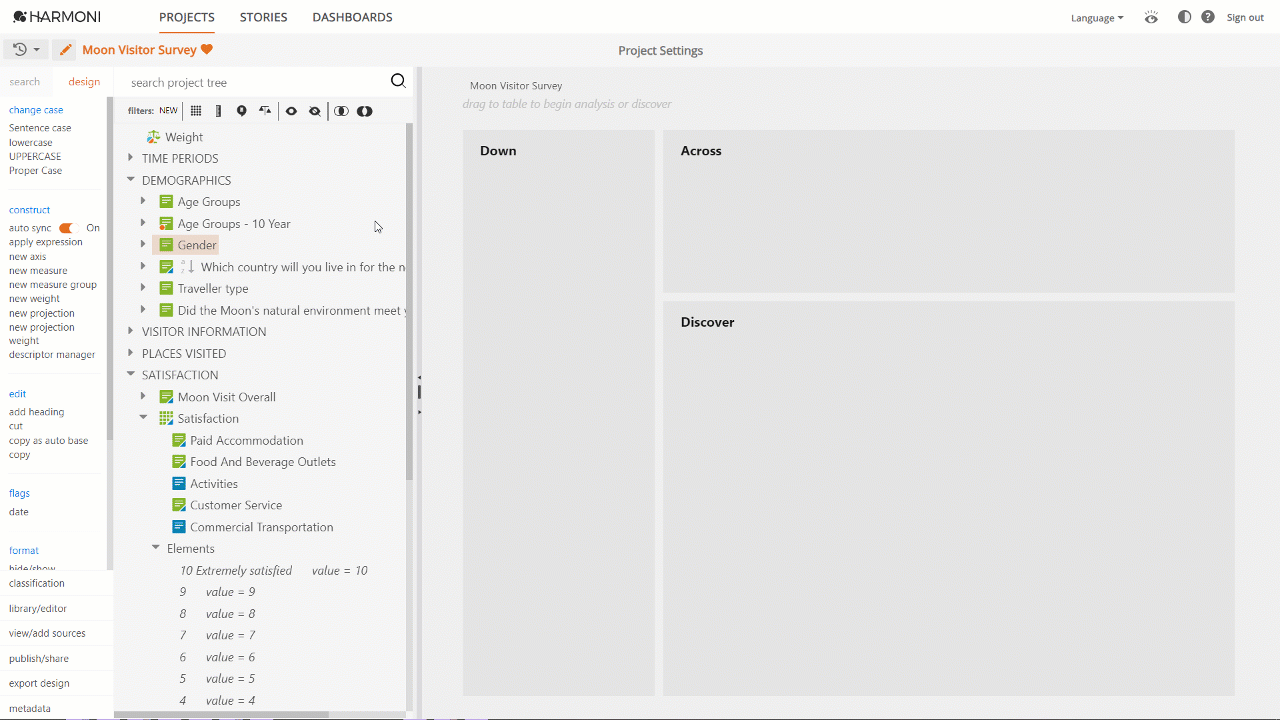Expand the Gender node
Screen dimensions: 1280x720
click(x=143, y=245)
